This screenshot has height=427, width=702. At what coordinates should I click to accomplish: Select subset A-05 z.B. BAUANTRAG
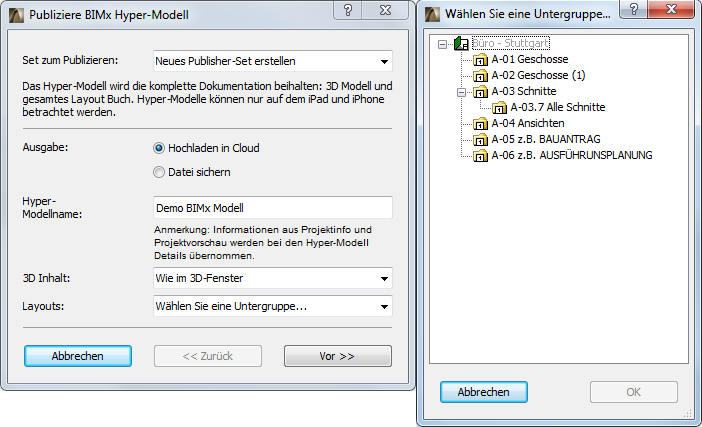(x=546, y=139)
